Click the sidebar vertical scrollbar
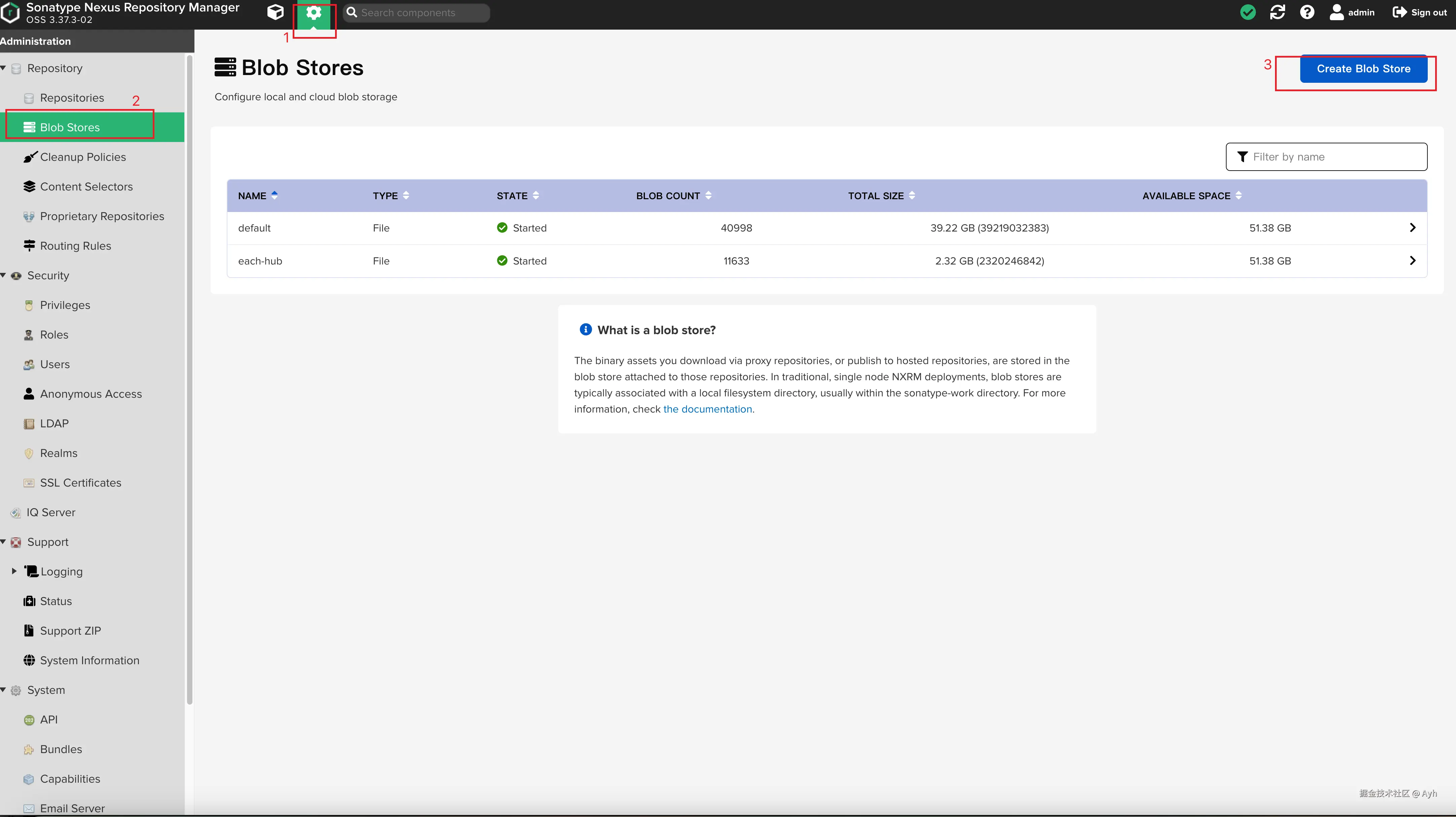1456x817 pixels. (189, 379)
